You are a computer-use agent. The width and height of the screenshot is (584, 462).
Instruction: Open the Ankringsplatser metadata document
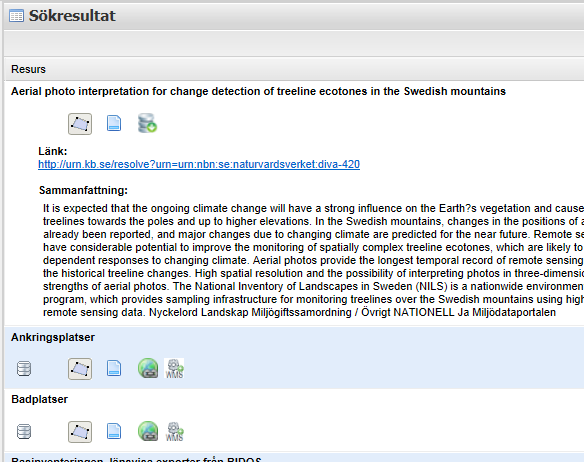point(114,368)
